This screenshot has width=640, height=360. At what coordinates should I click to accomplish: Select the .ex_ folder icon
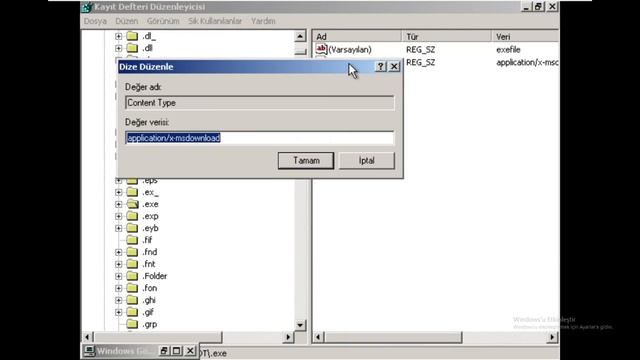pyautogui.click(x=132, y=192)
